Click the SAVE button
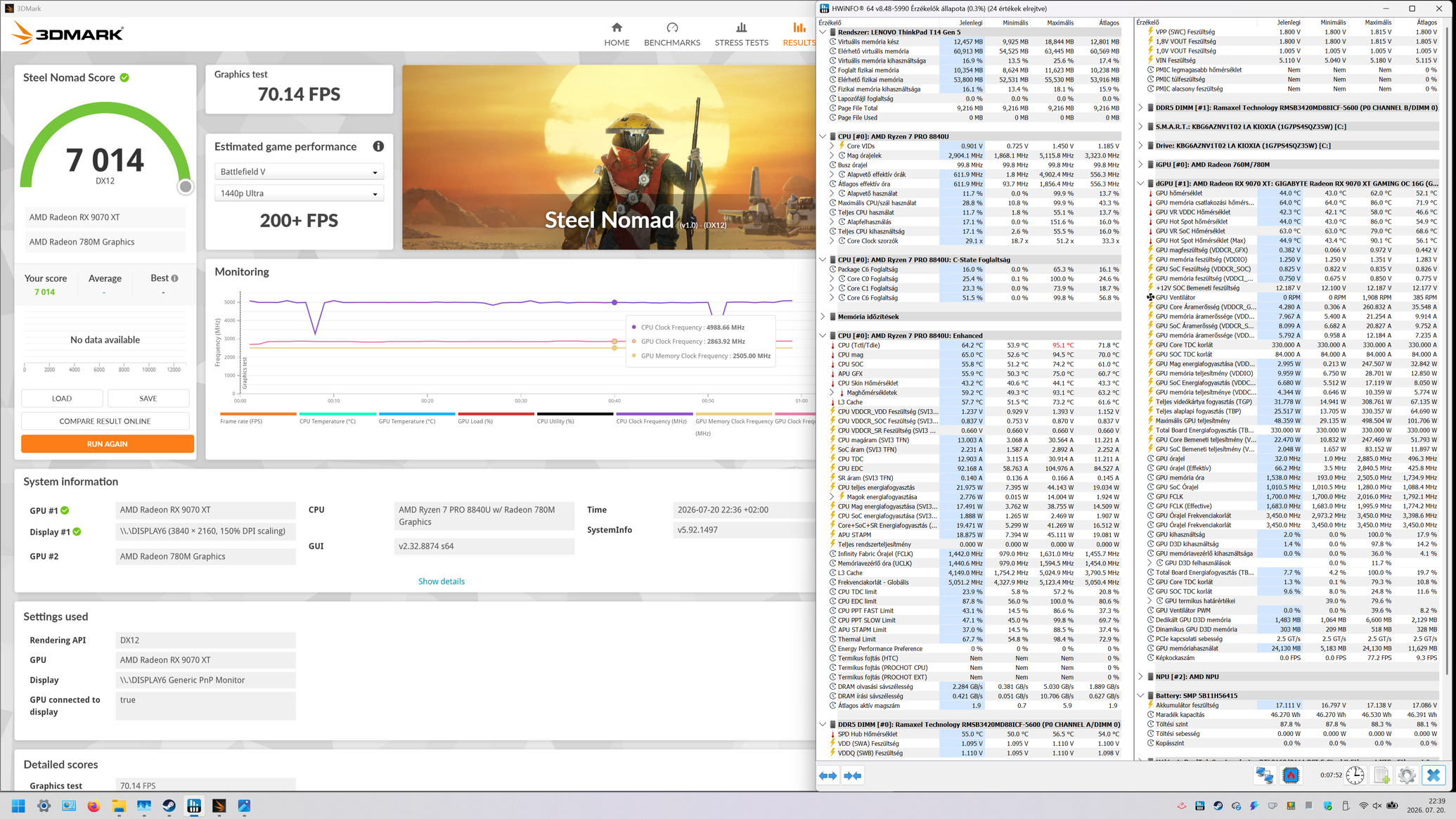1456x819 pixels. click(x=148, y=399)
